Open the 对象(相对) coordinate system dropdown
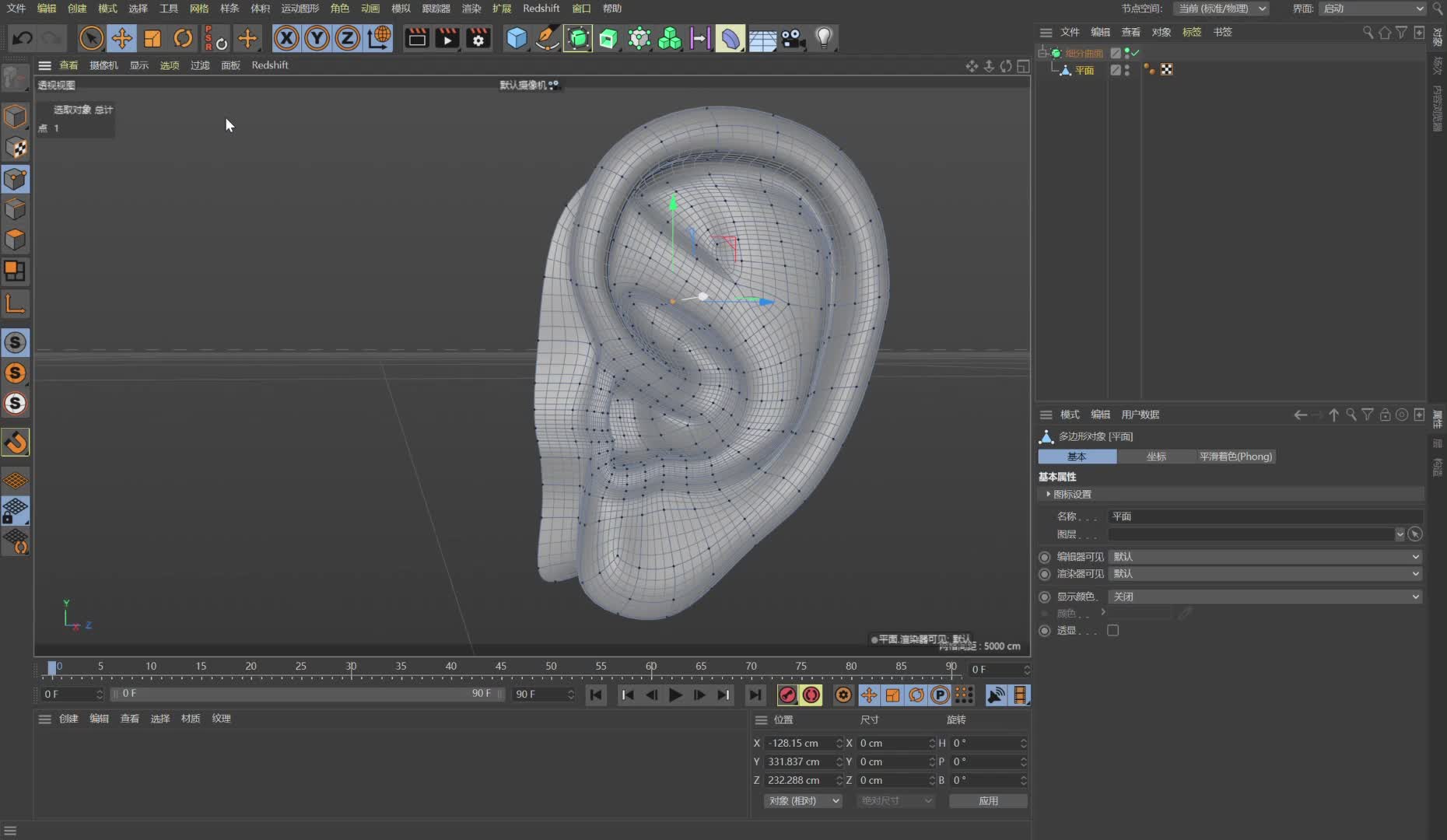1447x840 pixels. (x=803, y=800)
